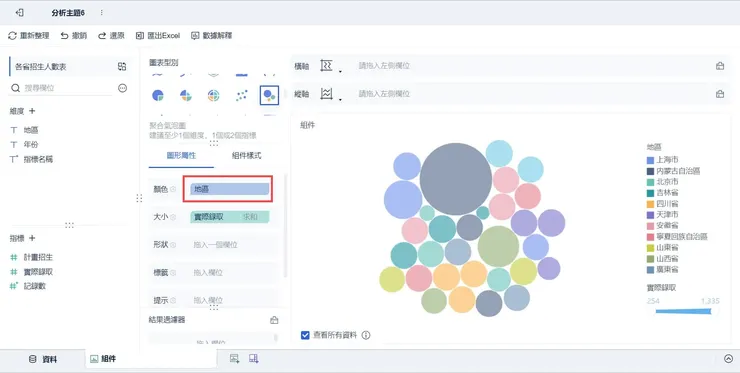This screenshot has width=740, height=373.
Task: Click the 撤銷 undo button
Action: pyautogui.click(x=74, y=35)
